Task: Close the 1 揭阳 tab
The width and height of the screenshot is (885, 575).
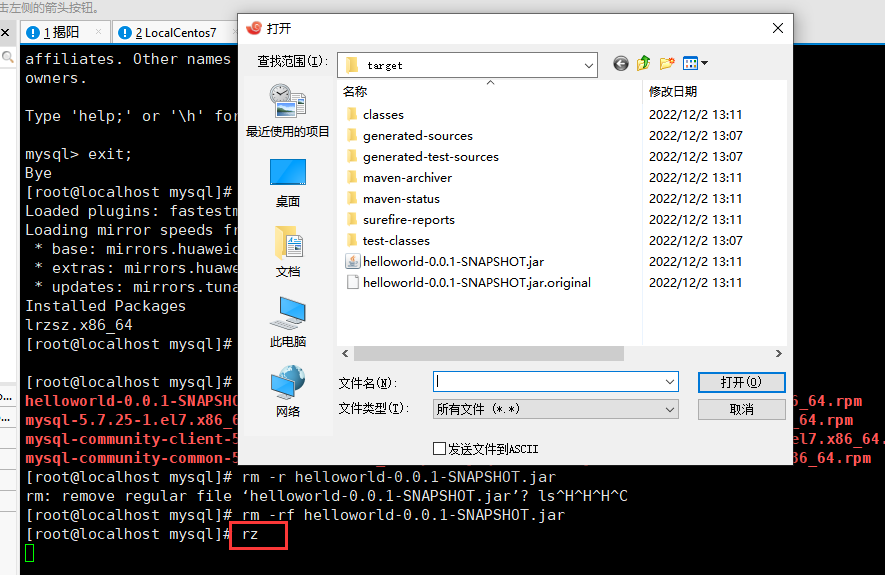Action: tap(99, 32)
